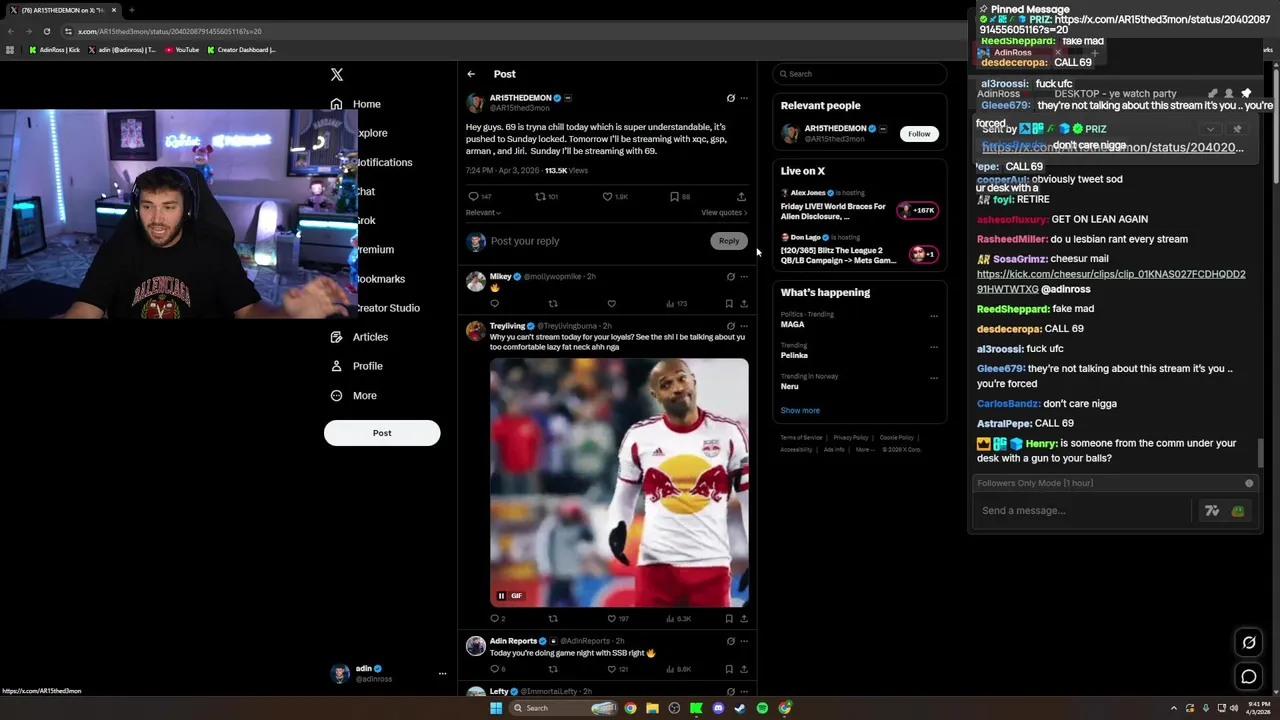Bookmark Mikey's reply
Viewport: 1280px width, 720px height.
pos(729,304)
